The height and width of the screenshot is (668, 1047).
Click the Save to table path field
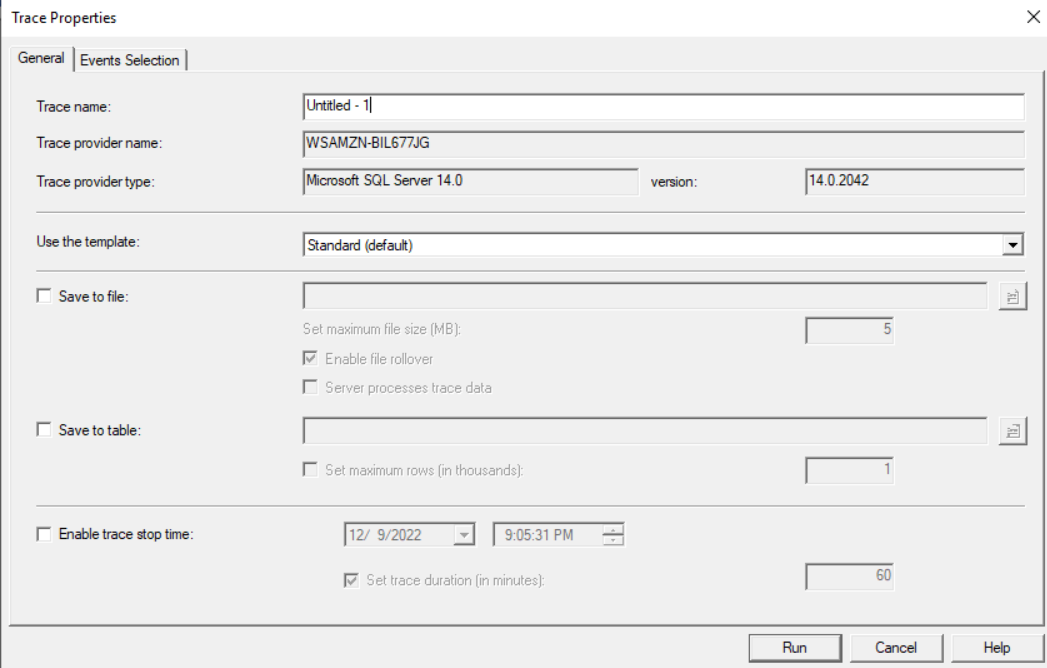coord(645,431)
